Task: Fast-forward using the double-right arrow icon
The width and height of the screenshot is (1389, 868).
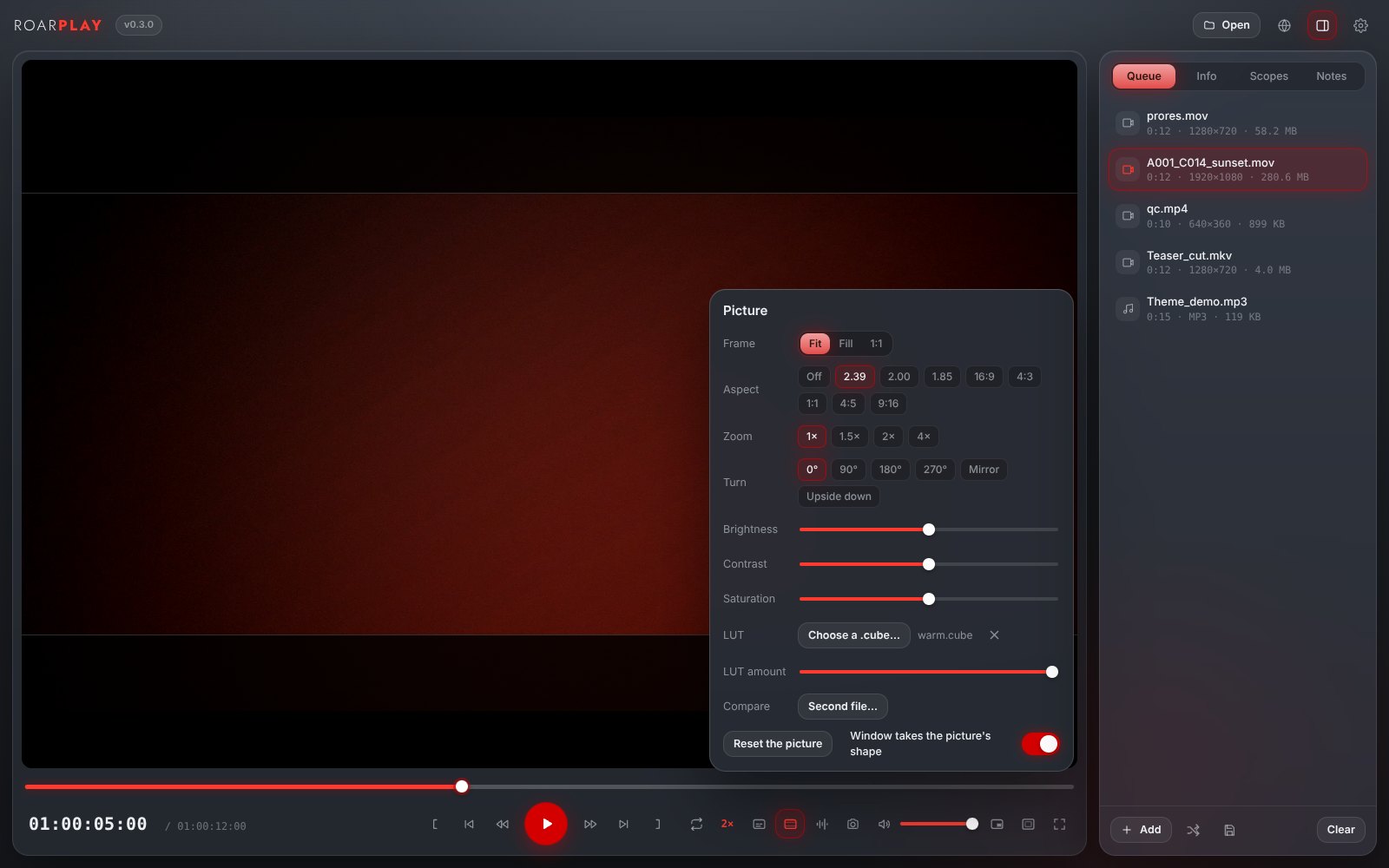Action: click(590, 824)
